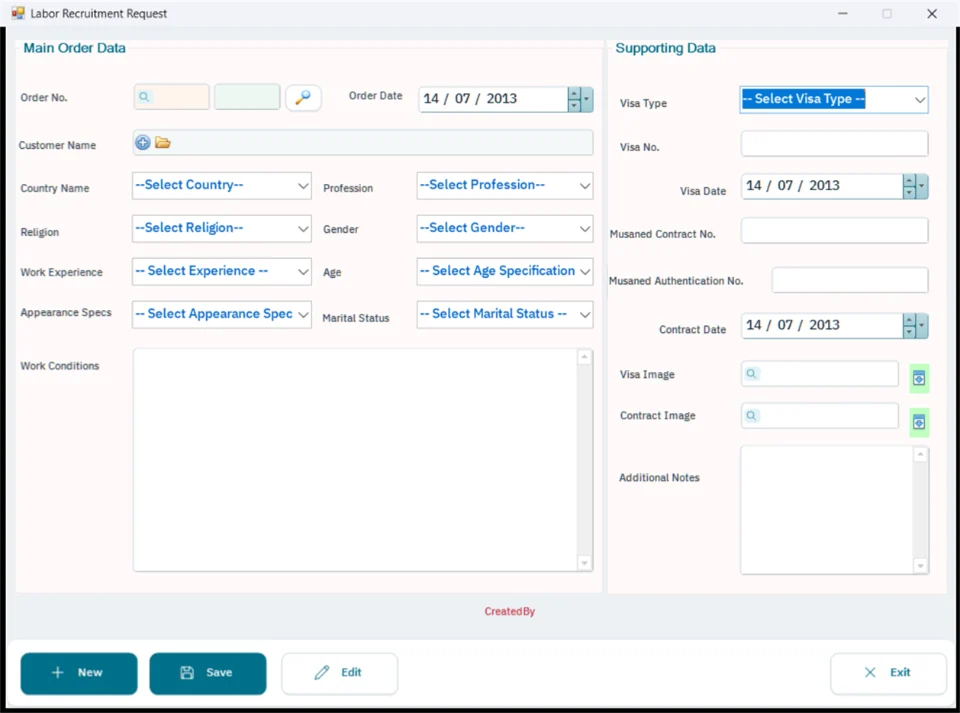Click the Musaned Authentication No. field
Screen dimensions: 960x713
[x=850, y=280]
